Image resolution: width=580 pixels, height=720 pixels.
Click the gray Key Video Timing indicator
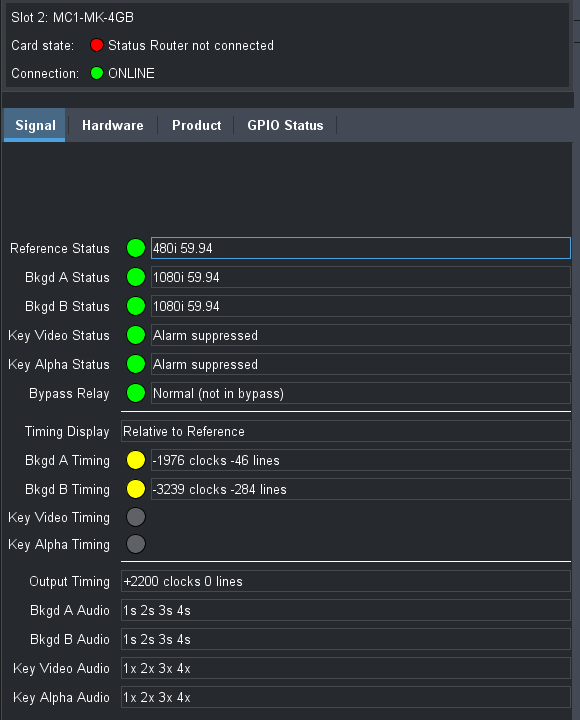(x=136, y=517)
